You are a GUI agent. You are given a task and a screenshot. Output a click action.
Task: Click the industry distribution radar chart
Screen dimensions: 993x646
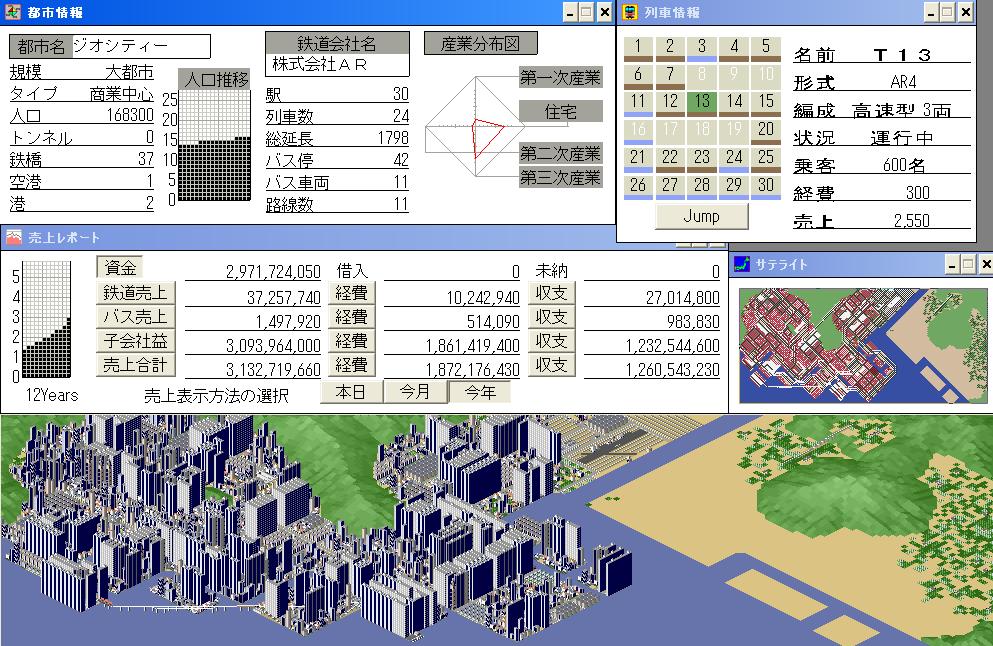[475, 127]
